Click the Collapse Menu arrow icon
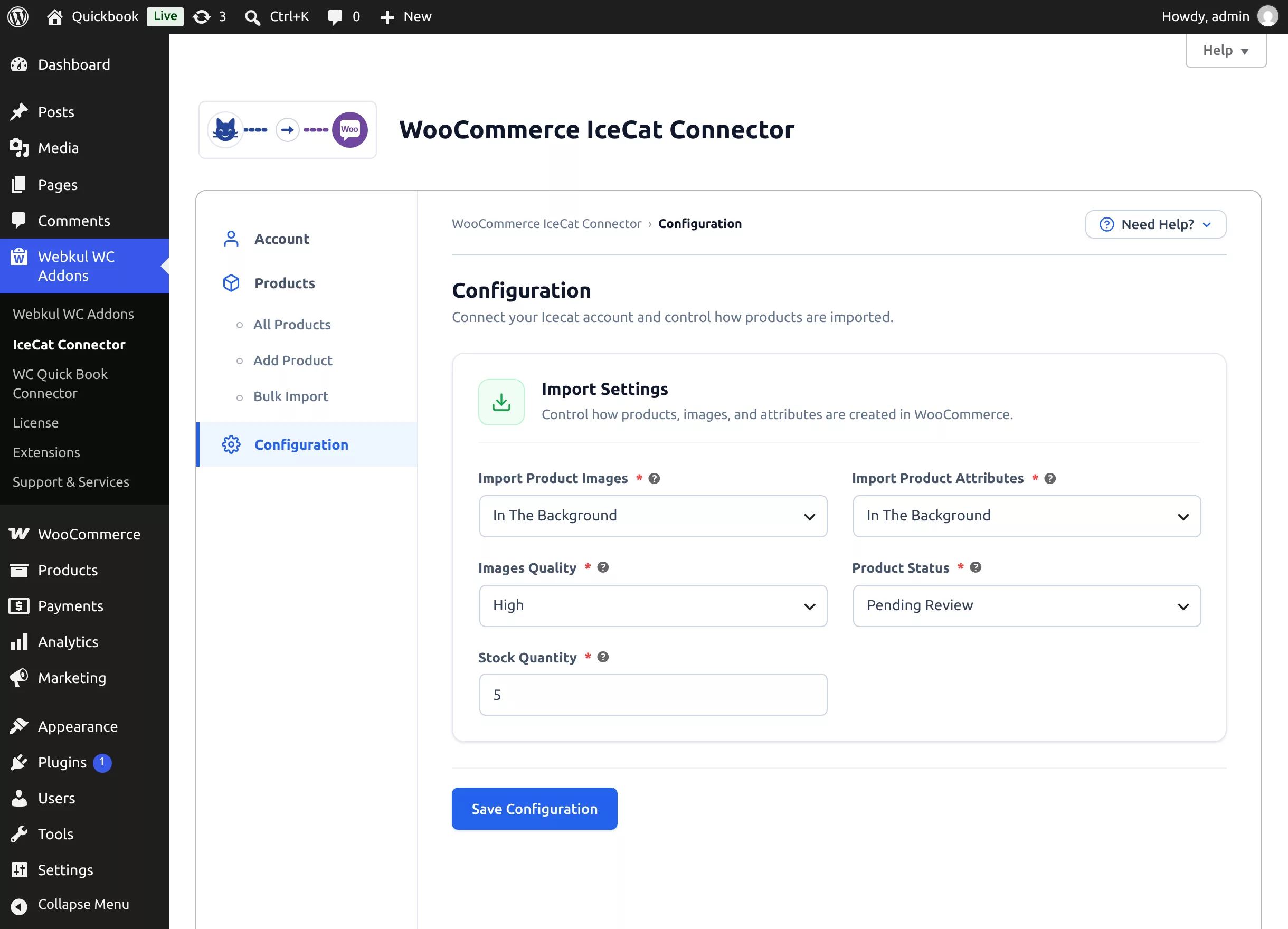 (x=19, y=906)
